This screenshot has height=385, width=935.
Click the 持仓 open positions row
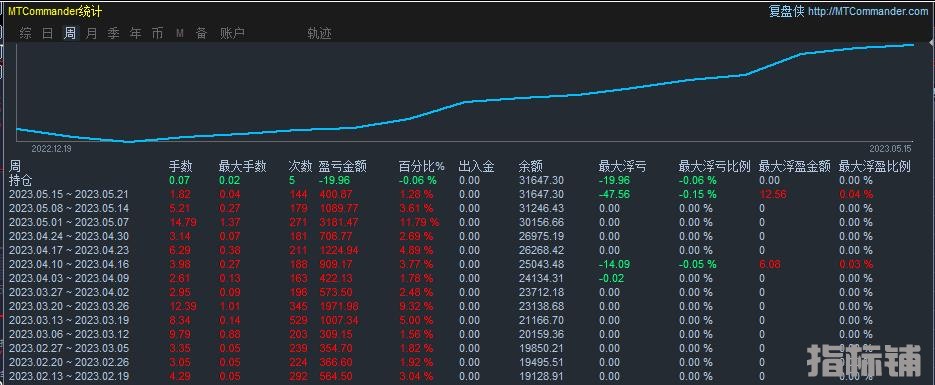tap(468, 180)
